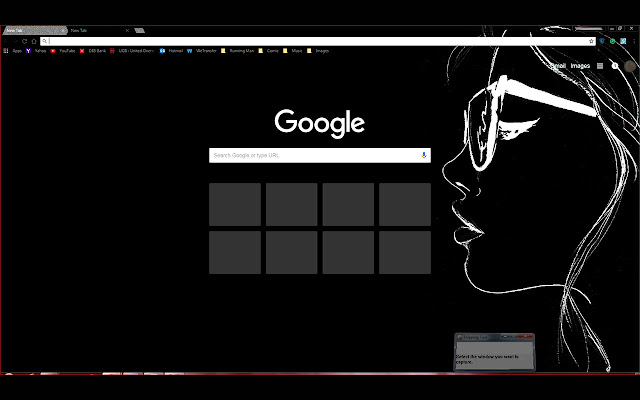Open the Google account avatar
This screenshot has height=400, width=640.
pyautogui.click(x=630, y=66)
